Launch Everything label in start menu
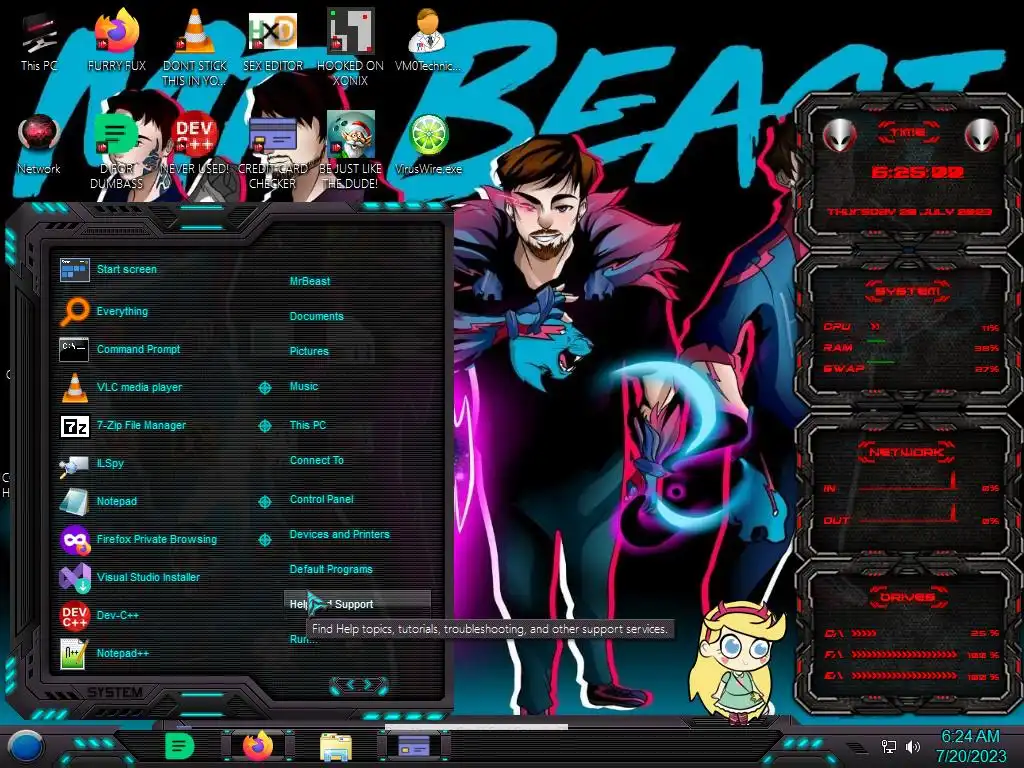 [x=122, y=312]
